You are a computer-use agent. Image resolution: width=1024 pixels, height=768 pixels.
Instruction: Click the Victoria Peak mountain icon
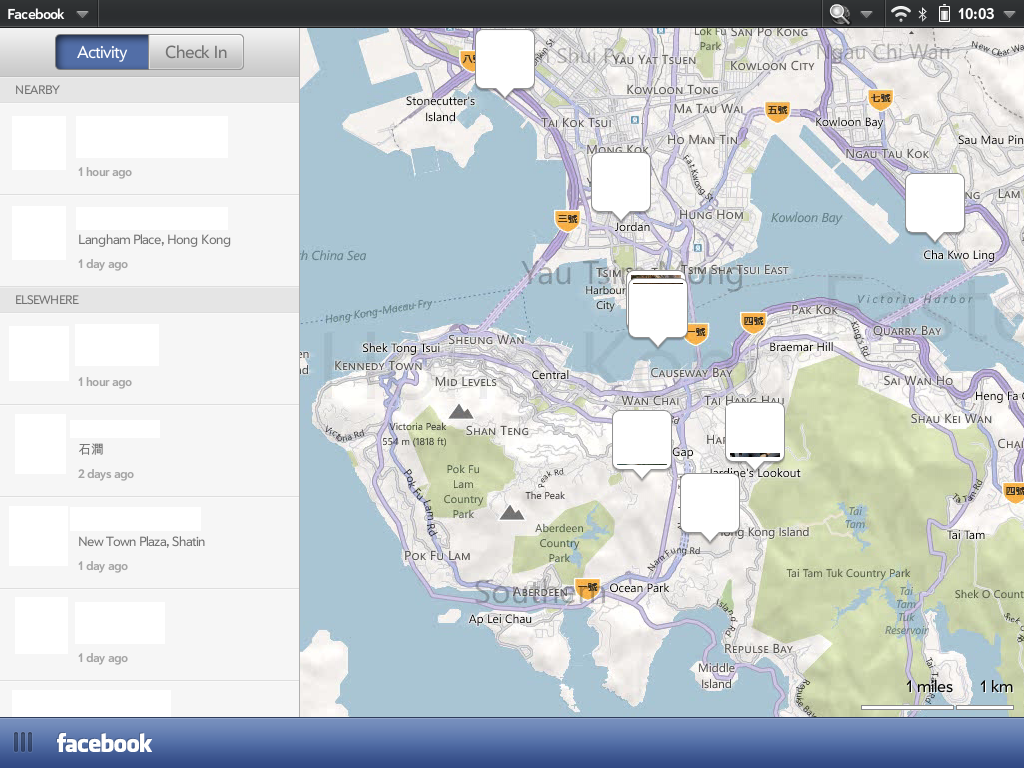point(460,412)
